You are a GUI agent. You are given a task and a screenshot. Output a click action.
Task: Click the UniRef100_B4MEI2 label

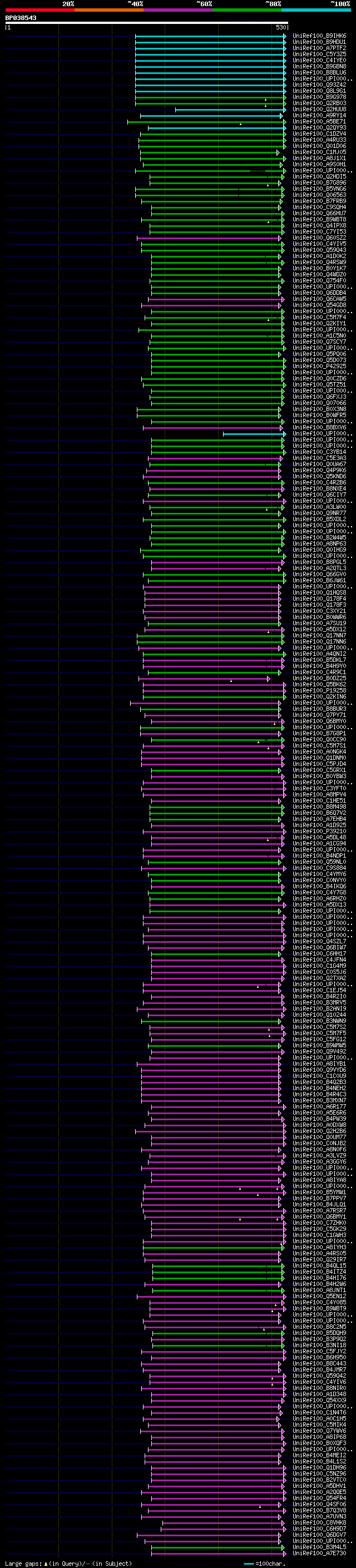tap(319, 1455)
